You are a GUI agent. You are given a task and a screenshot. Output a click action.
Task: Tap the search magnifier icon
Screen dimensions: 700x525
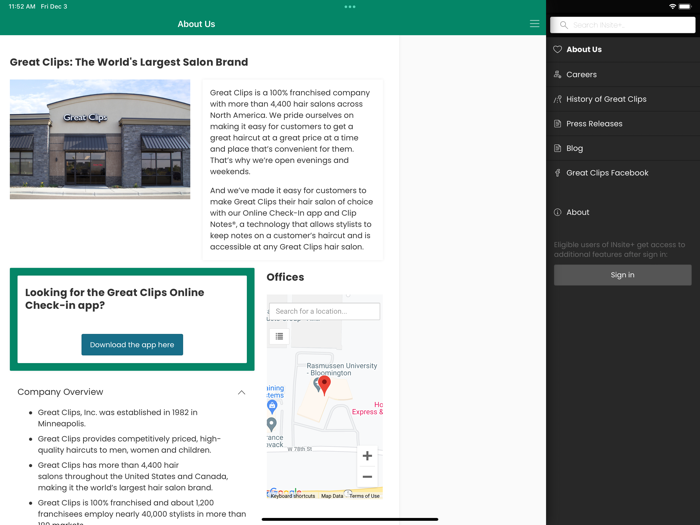tap(564, 25)
